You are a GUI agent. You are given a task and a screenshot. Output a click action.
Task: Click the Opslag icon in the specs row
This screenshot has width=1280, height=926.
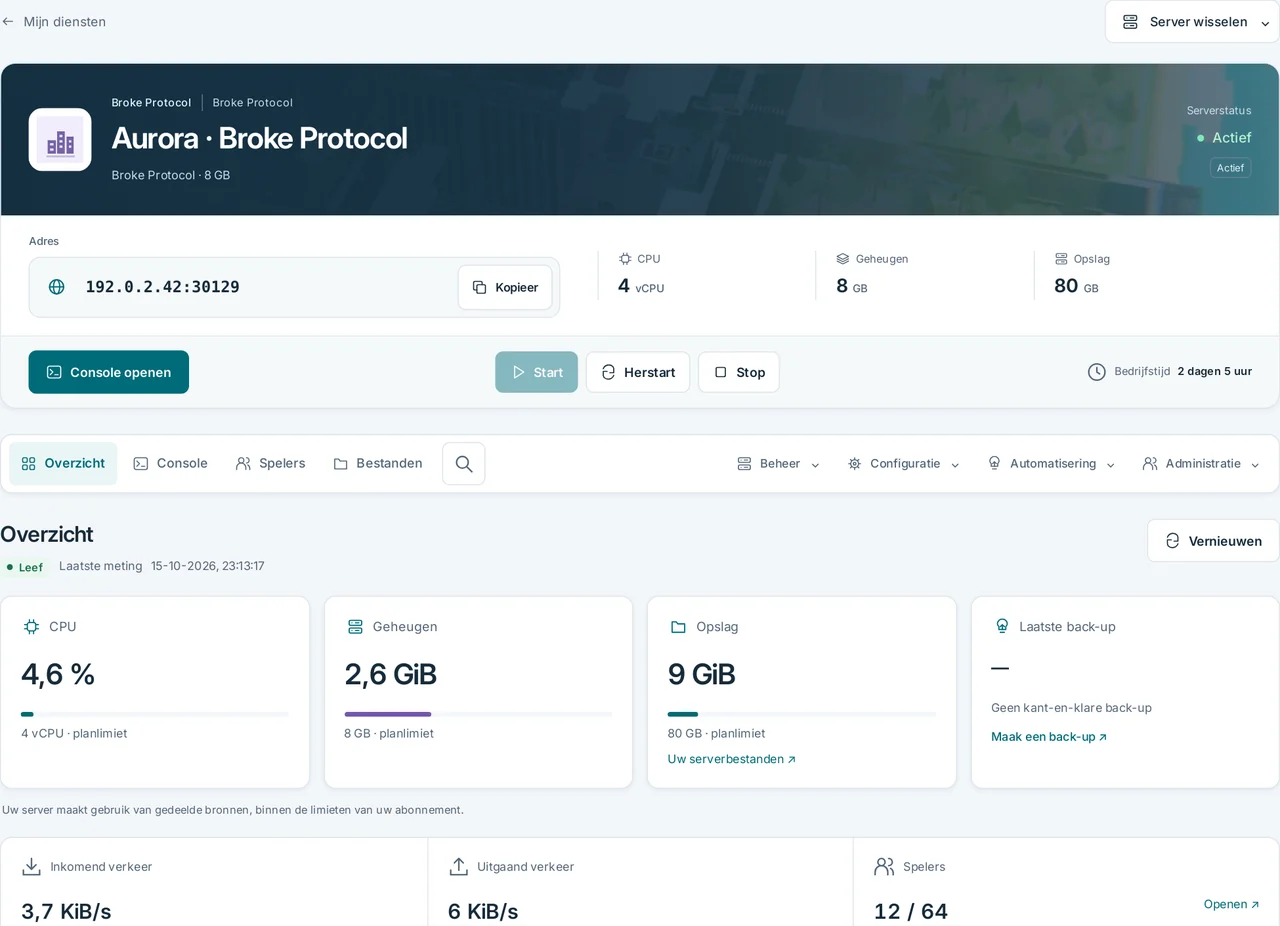click(1061, 259)
